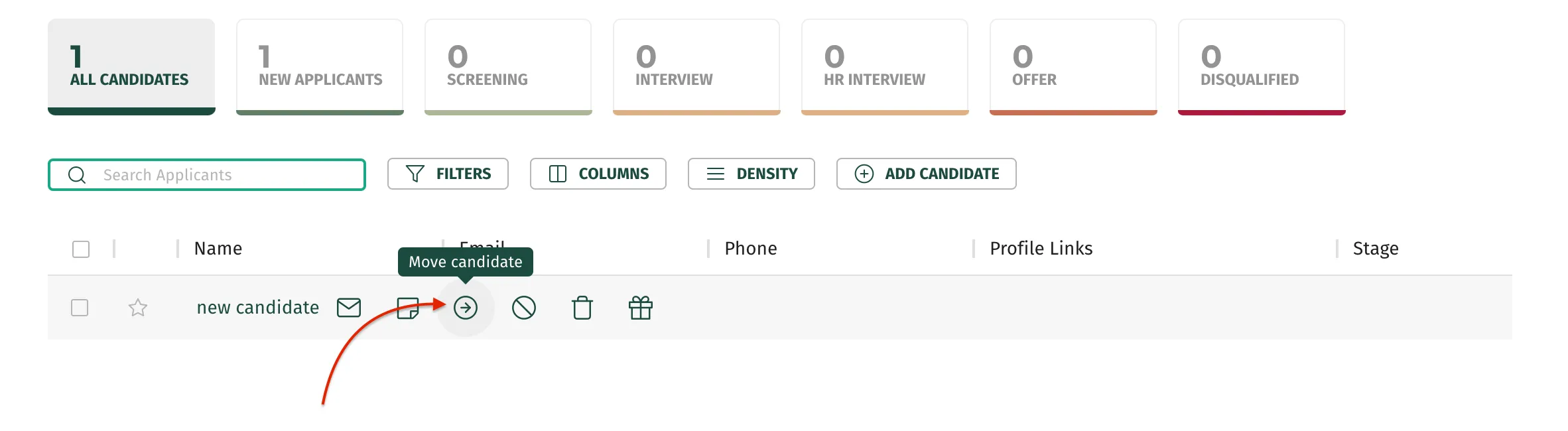Open the note icon beside new candidate
Image resolution: width=1568 pixels, height=431 pixels.
point(408,308)
